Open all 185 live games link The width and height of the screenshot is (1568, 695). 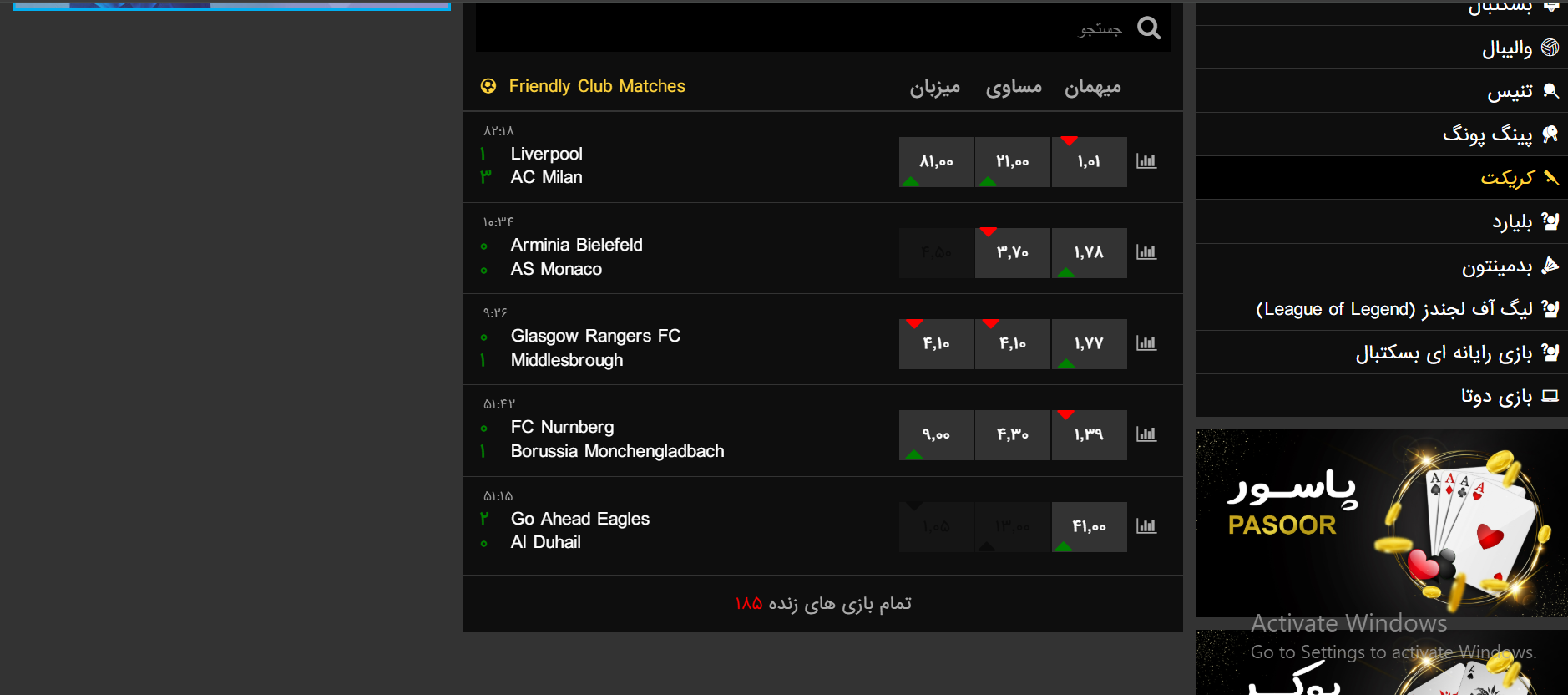click(823, 603)
